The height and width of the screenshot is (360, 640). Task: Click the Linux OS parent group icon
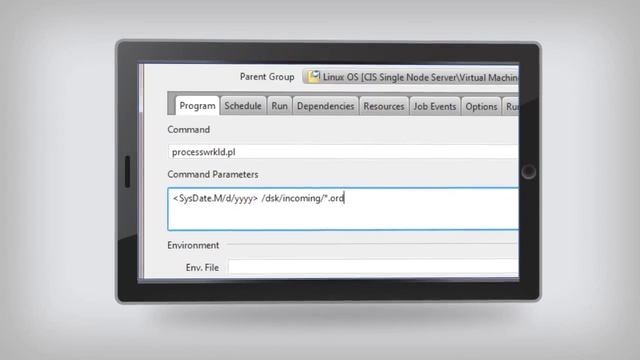313,76
